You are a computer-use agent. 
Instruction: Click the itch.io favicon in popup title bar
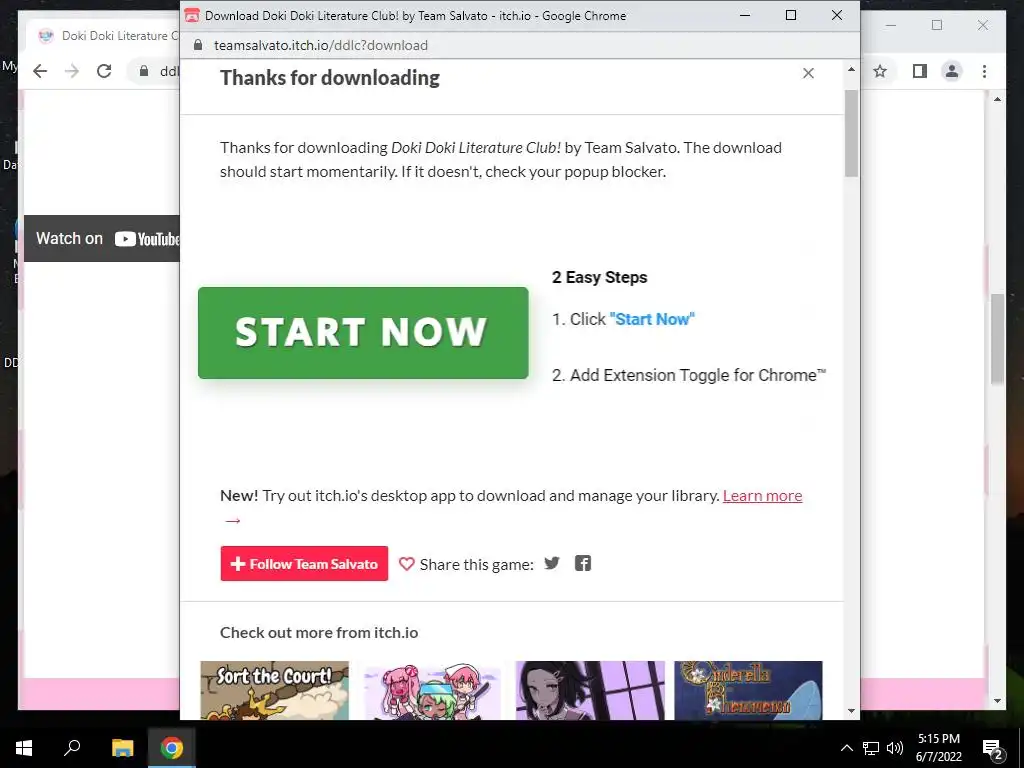191,16
